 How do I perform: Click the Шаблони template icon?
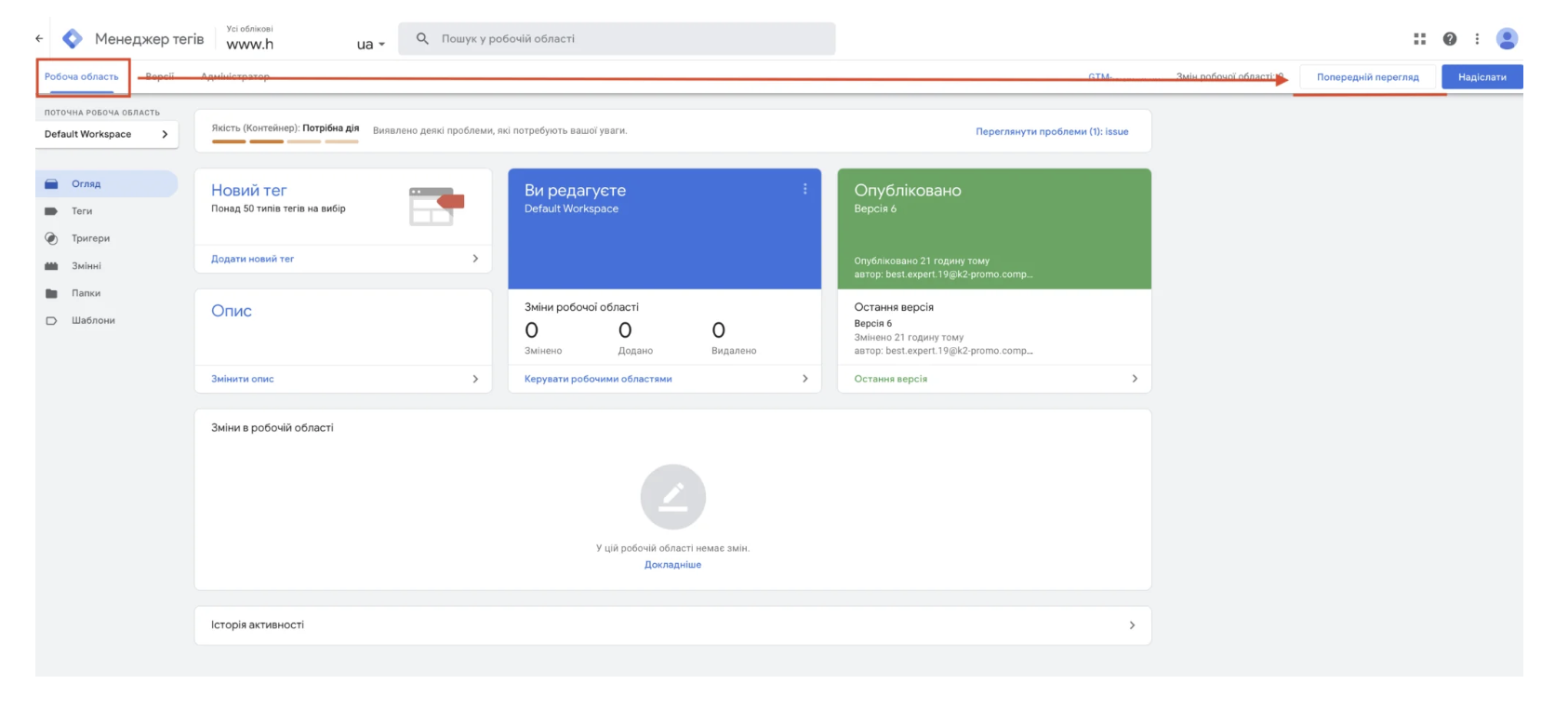point(51,320)
